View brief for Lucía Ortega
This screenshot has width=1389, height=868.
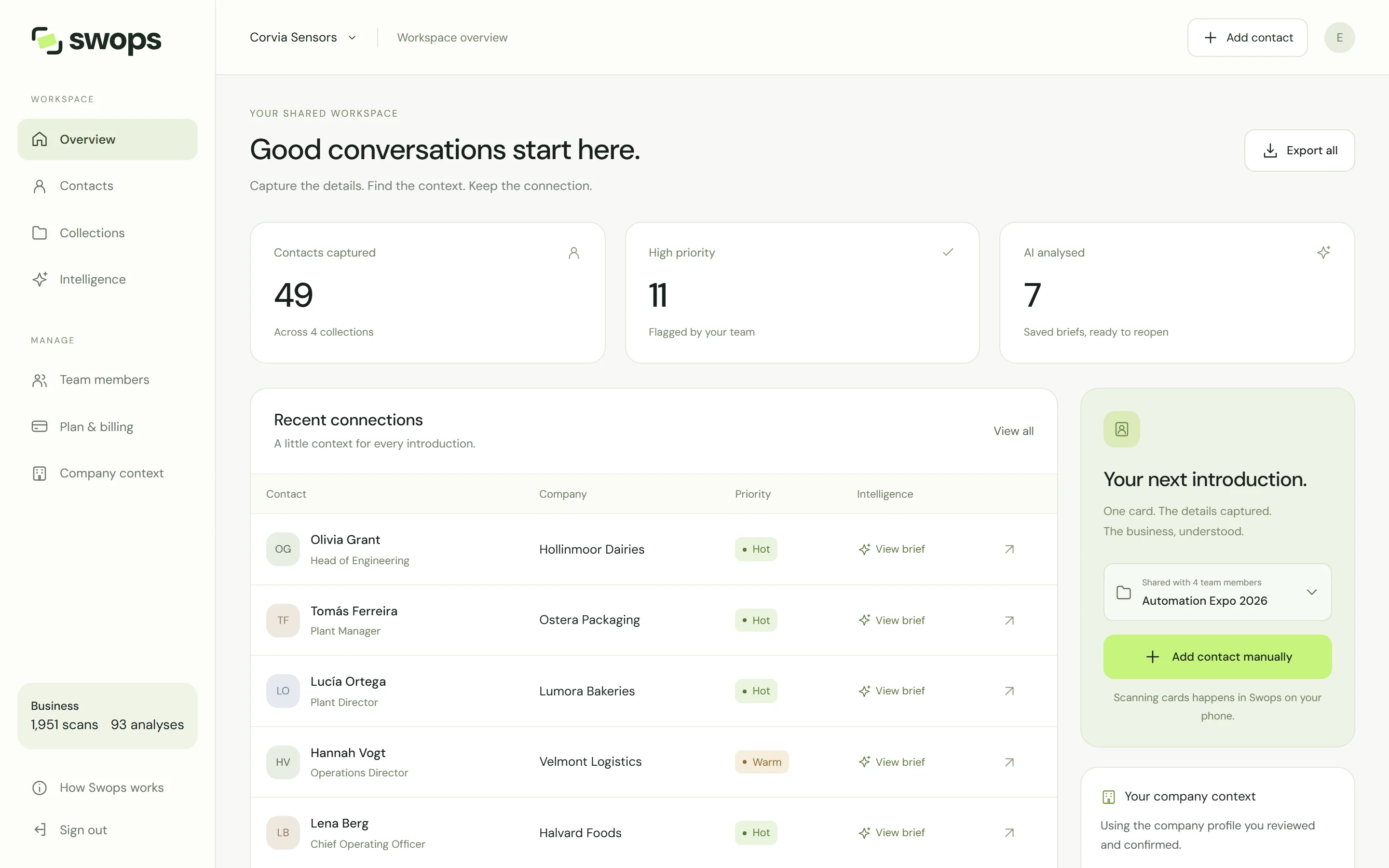(891, 691)
